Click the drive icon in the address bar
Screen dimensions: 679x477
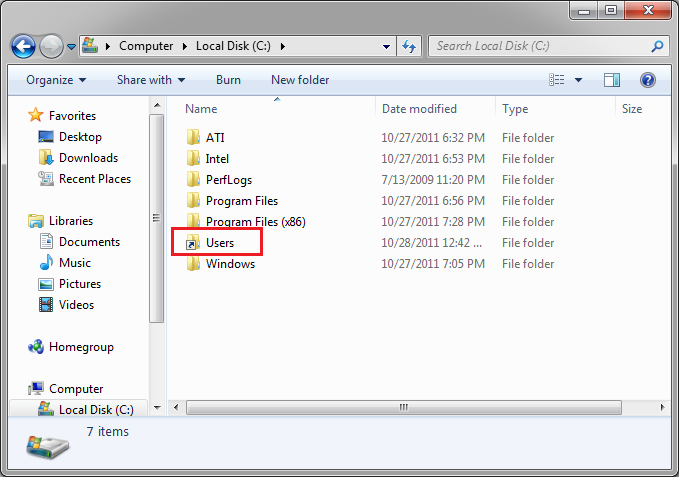tap(90, 45)
